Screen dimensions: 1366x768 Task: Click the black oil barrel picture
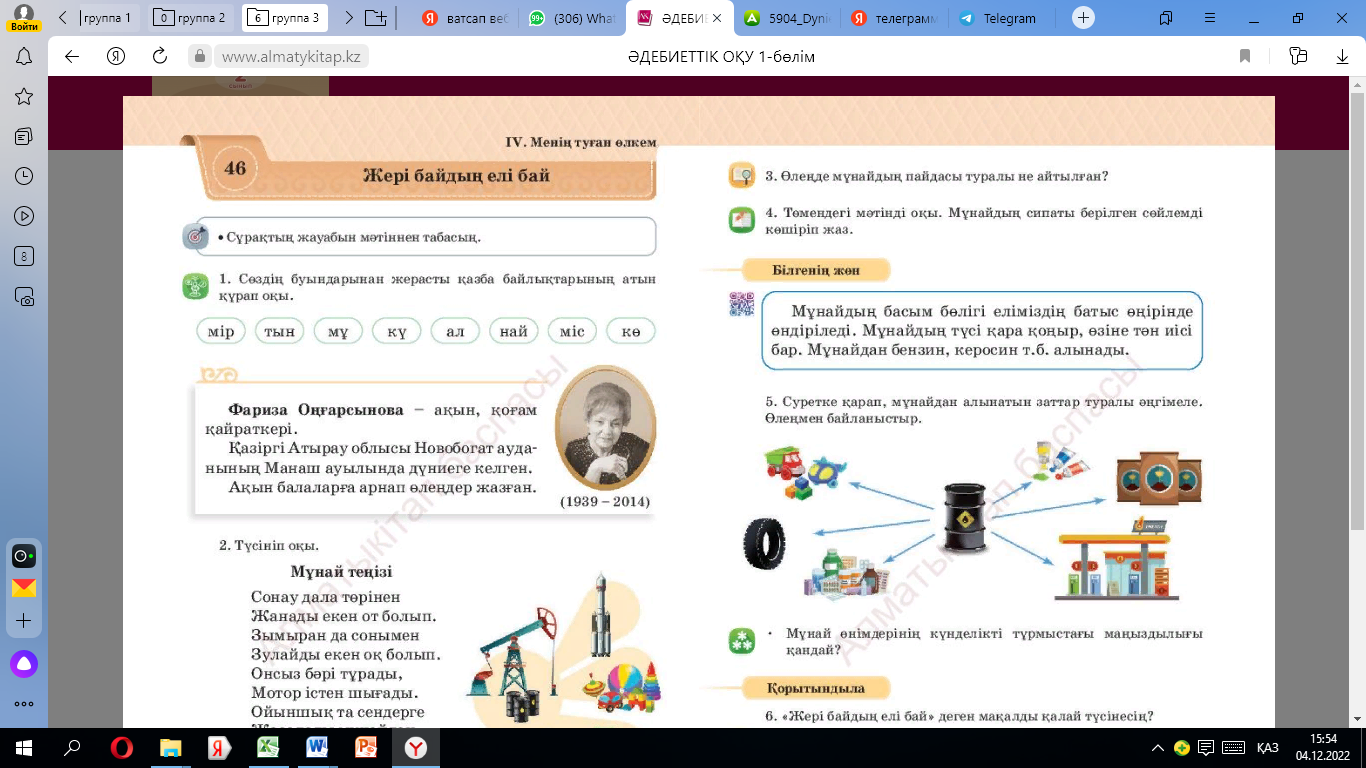pos(966,517)
